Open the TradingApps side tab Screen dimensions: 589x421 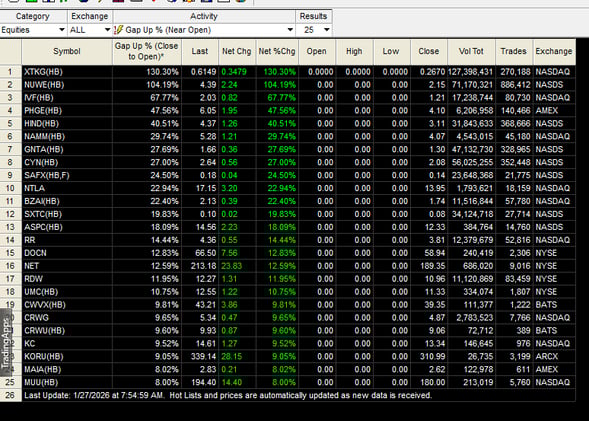pyautogui.click(x=6, y=343)
